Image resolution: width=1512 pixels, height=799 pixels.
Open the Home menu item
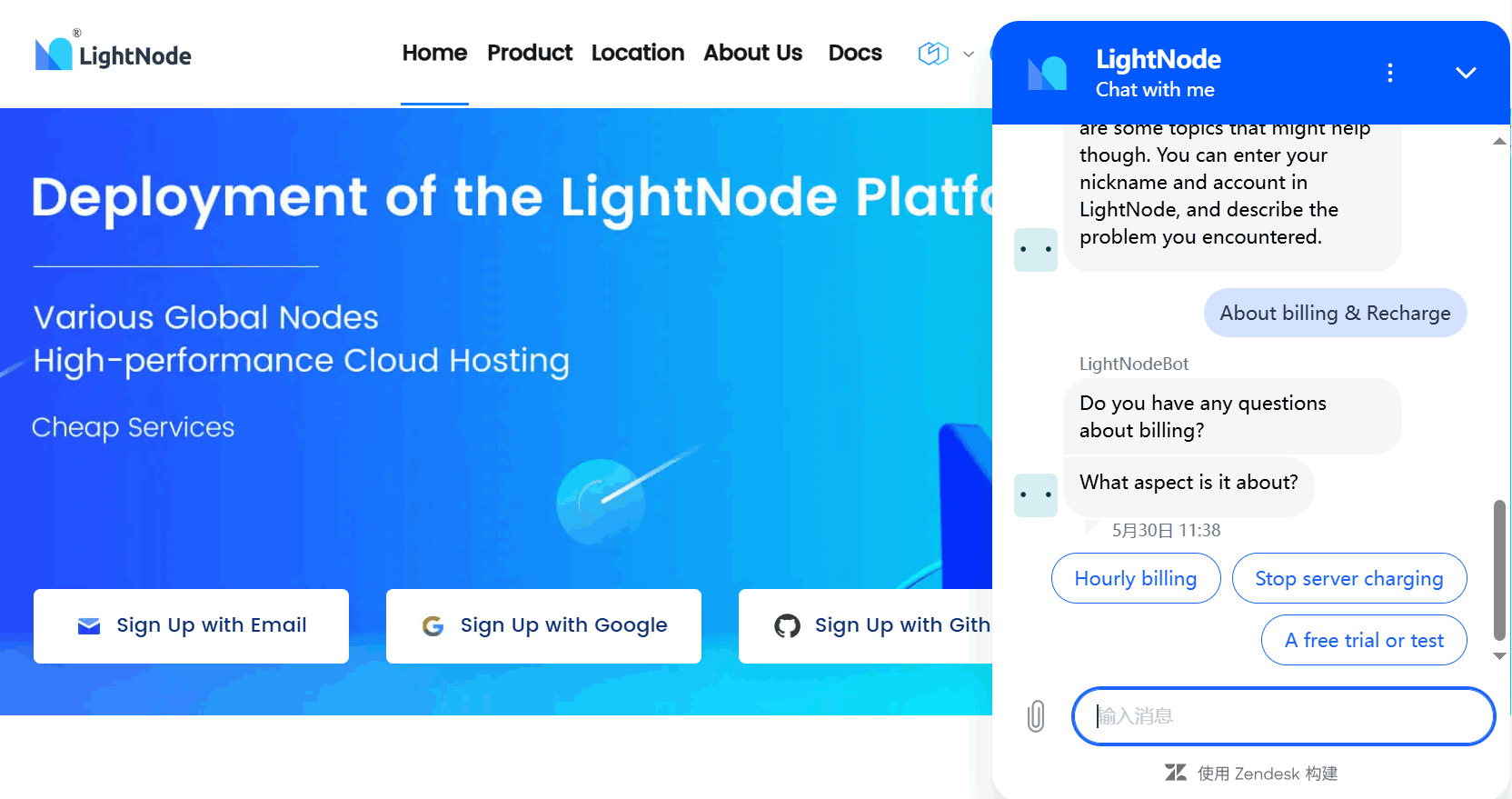434,53
